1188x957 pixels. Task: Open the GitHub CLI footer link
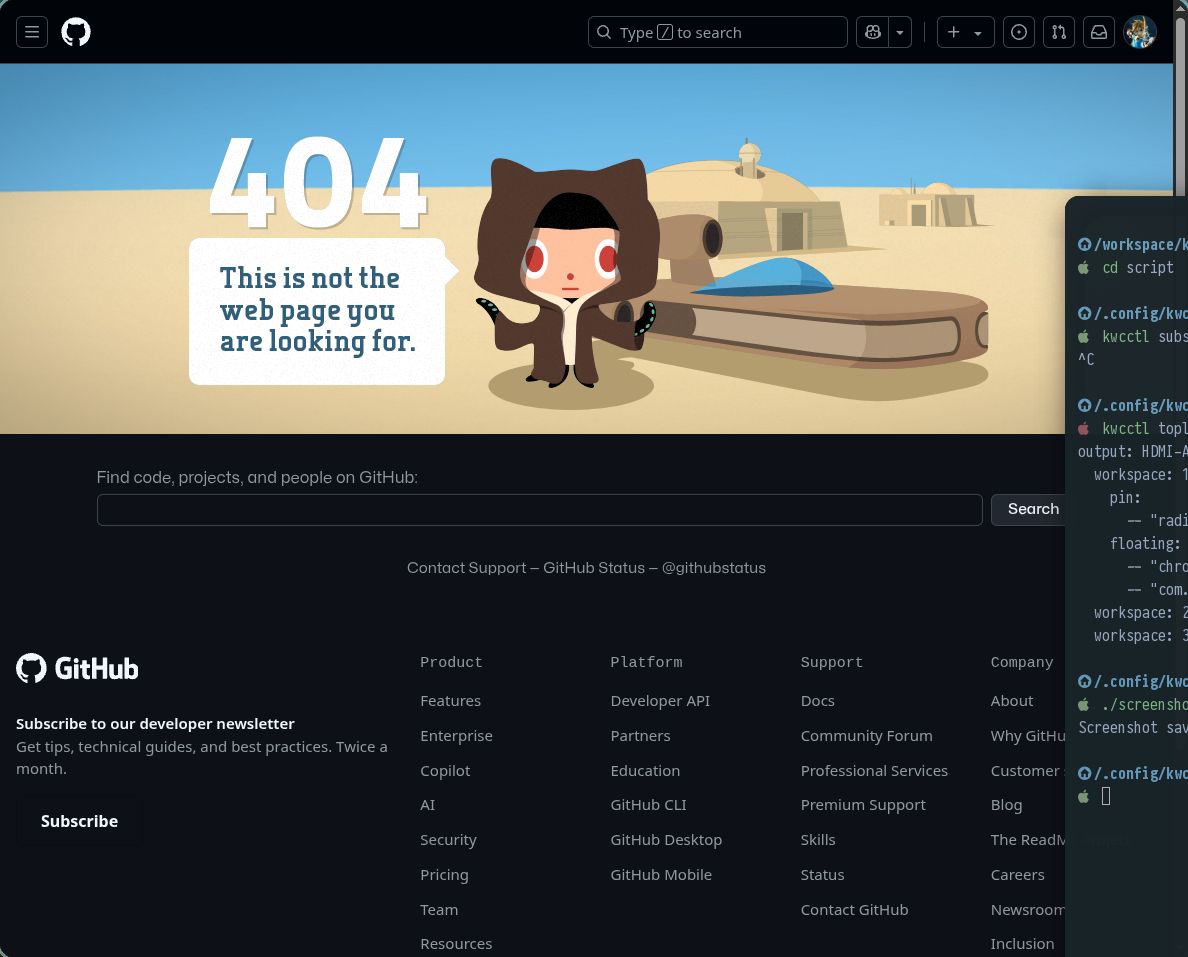pos(649,805)
